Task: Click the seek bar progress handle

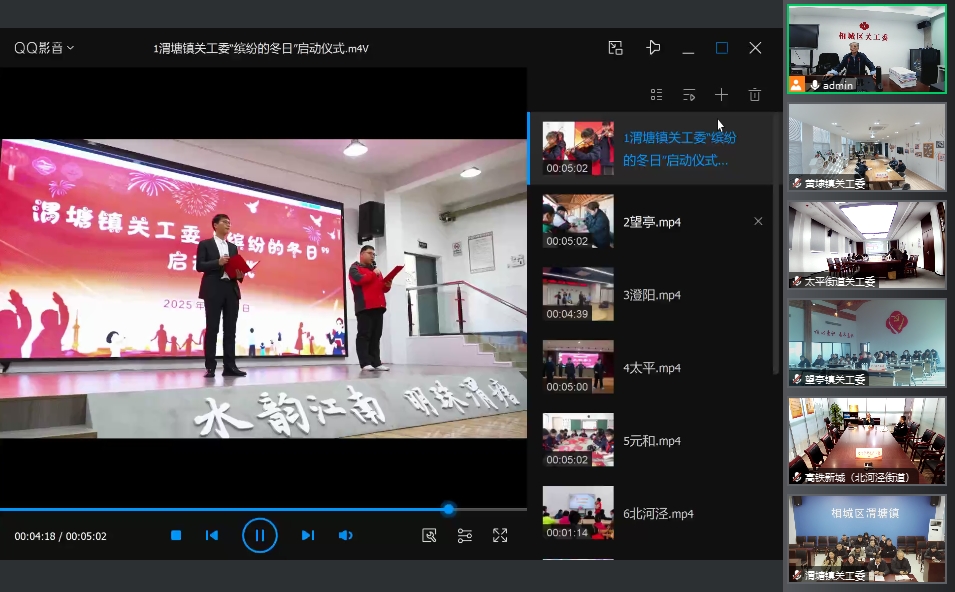Action: click(448, 509)
